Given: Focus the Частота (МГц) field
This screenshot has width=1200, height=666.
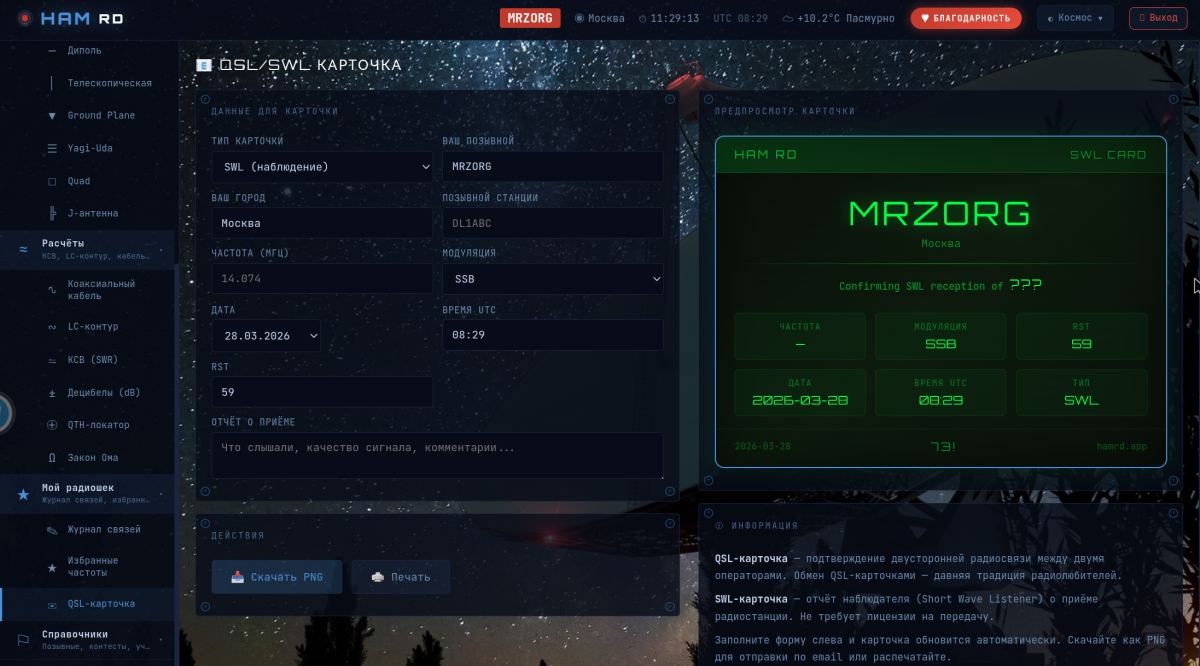Looking at the screenshot, I should [322, 279].
